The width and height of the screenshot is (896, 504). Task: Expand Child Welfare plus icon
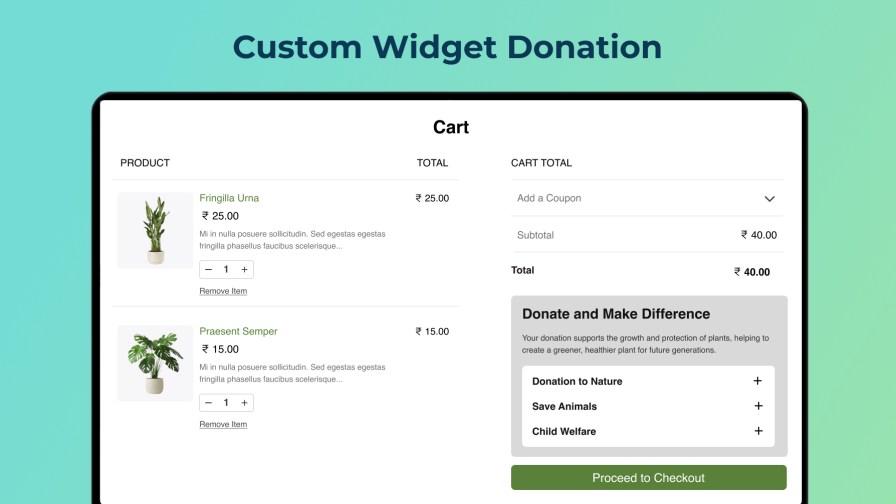757,431
